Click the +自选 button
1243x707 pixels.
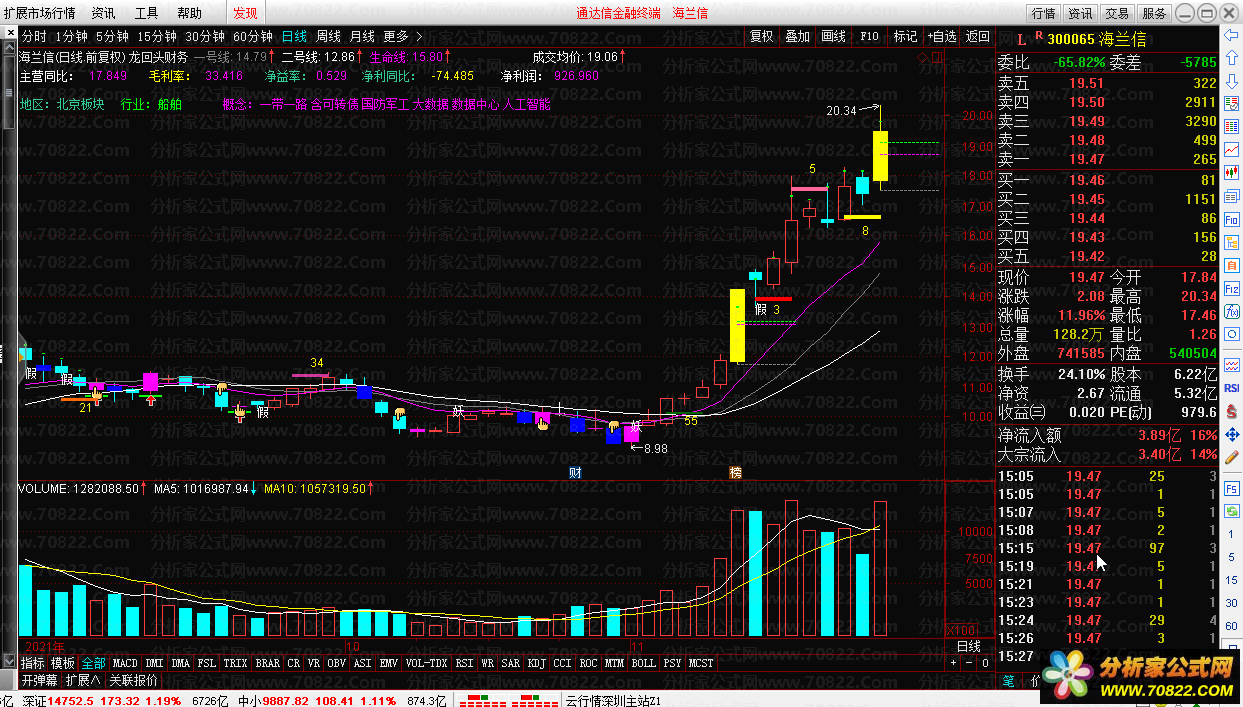coord(941,36)
